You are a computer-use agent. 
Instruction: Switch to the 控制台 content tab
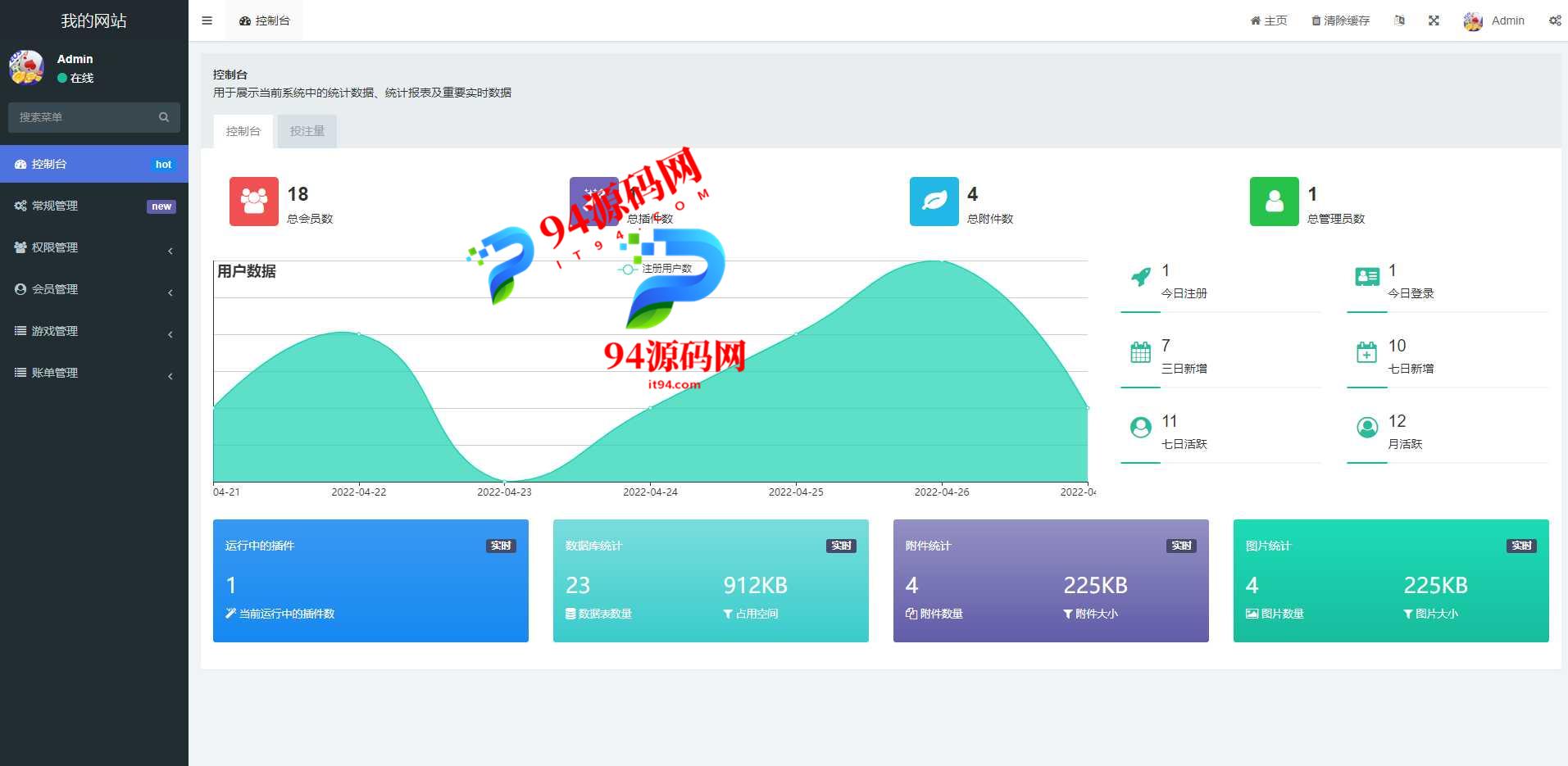tap(243, 131)
